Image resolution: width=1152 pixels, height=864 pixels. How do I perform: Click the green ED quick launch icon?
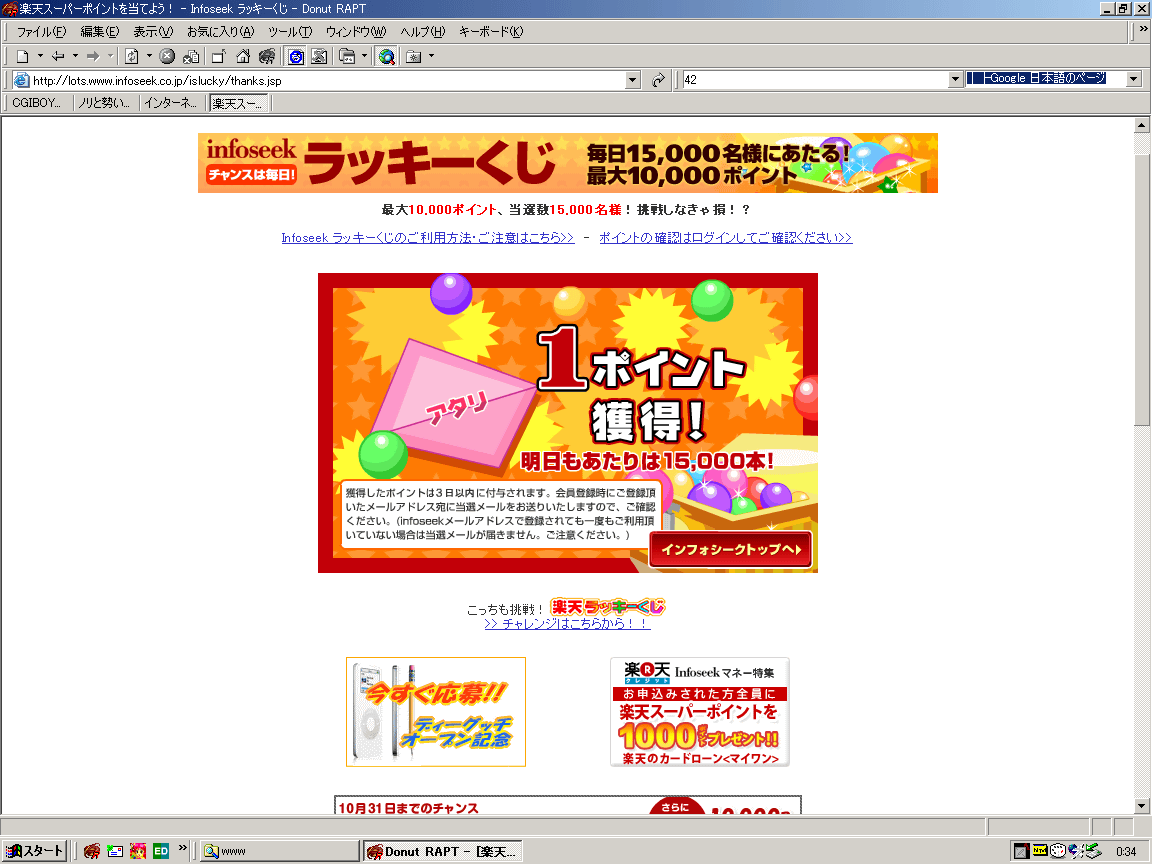(161, 851)
